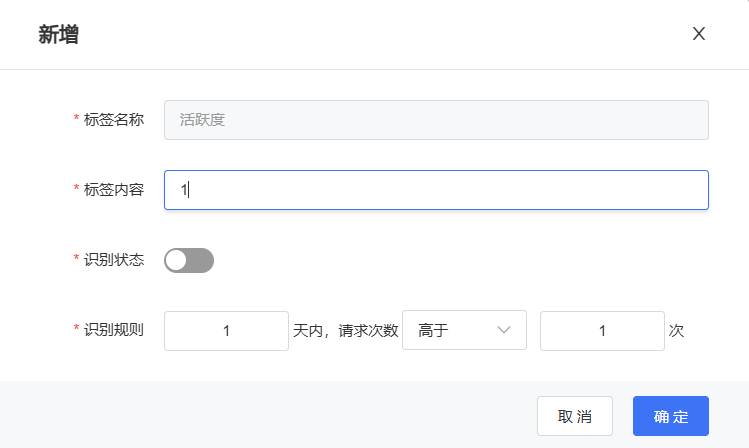Click the red asterisk beside 标签名称

click(76, 117)
